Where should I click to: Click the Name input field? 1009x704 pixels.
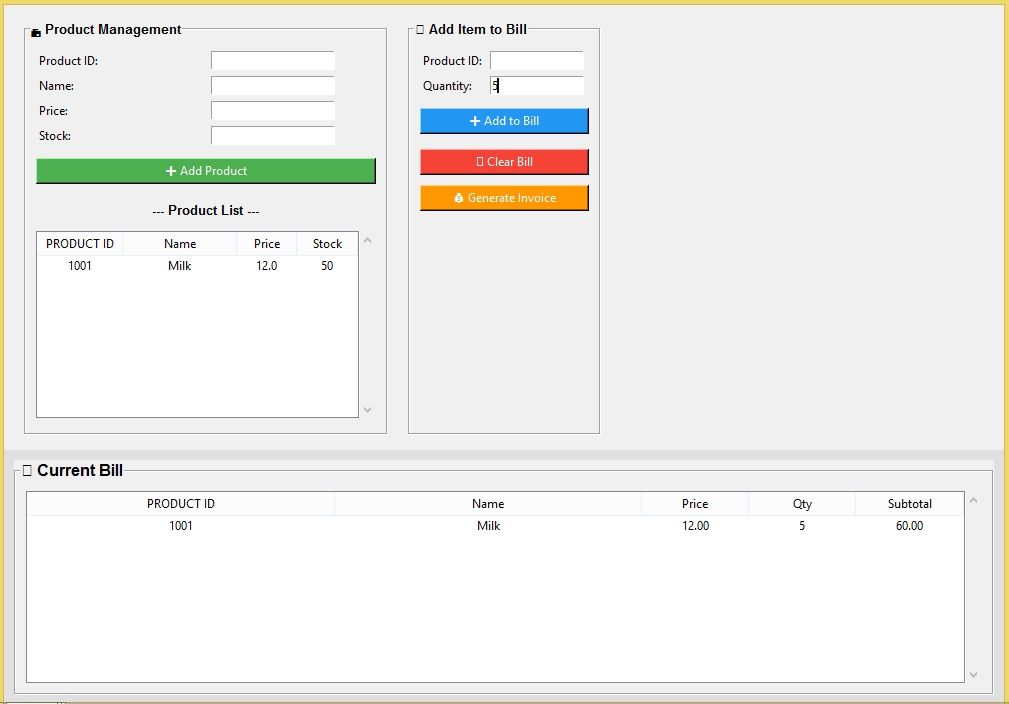(x=272, y=86)
